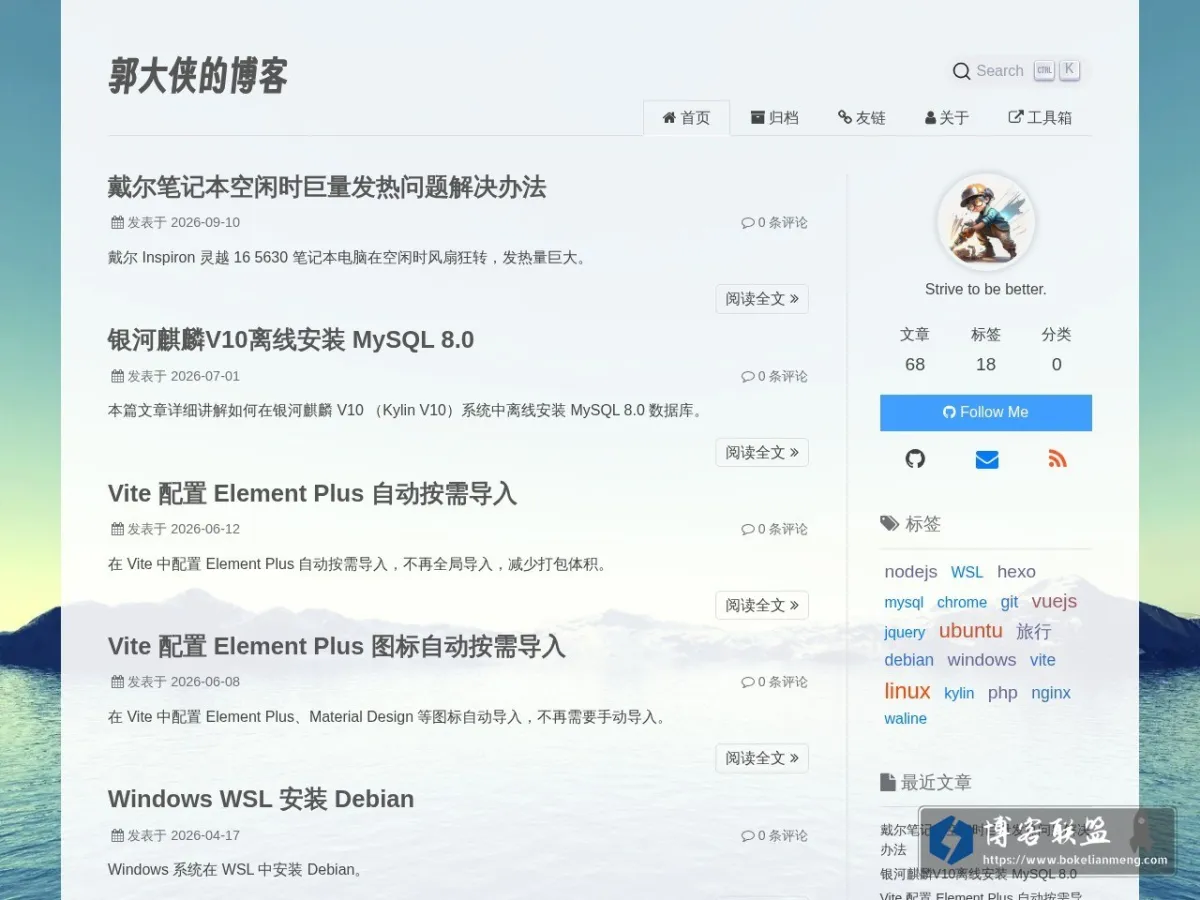Click the date 发表于 2026-04-17
This screenshot has width=1200, height=900.
pyautogui.click(x=175, y=835)
